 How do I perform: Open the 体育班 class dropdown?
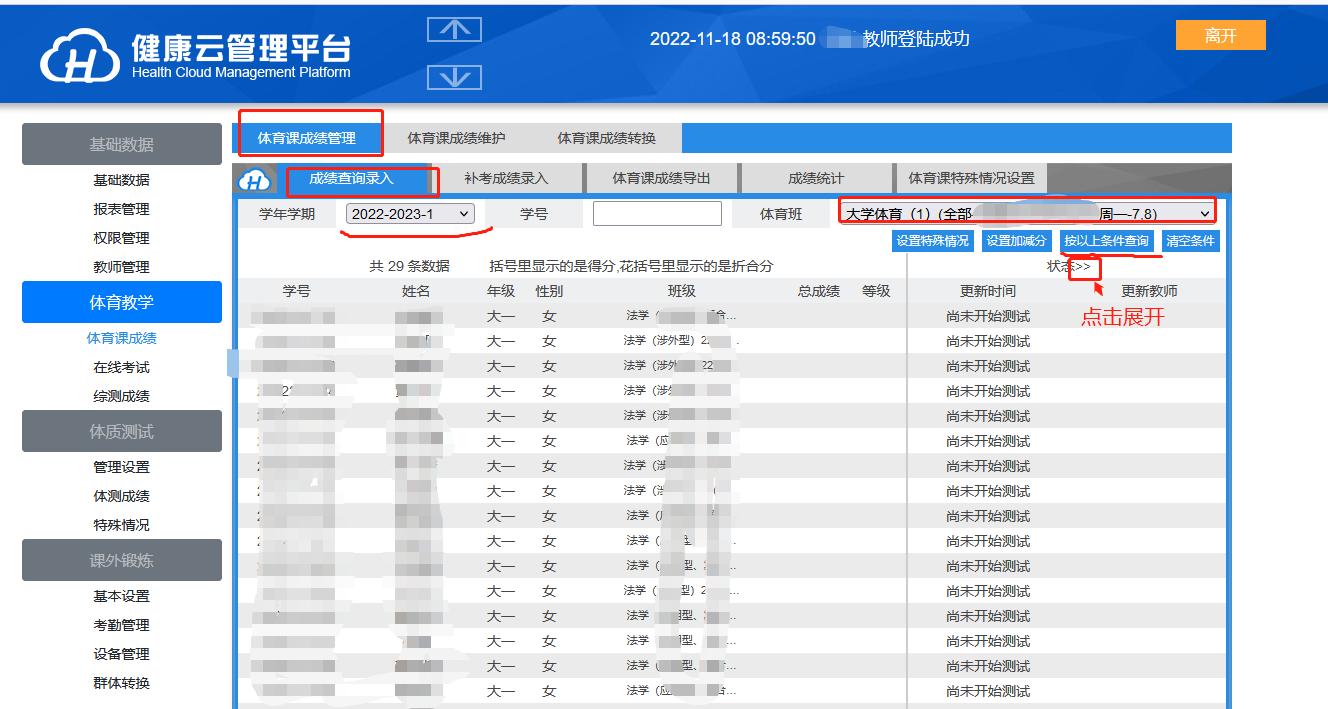tap(1027, 214)
